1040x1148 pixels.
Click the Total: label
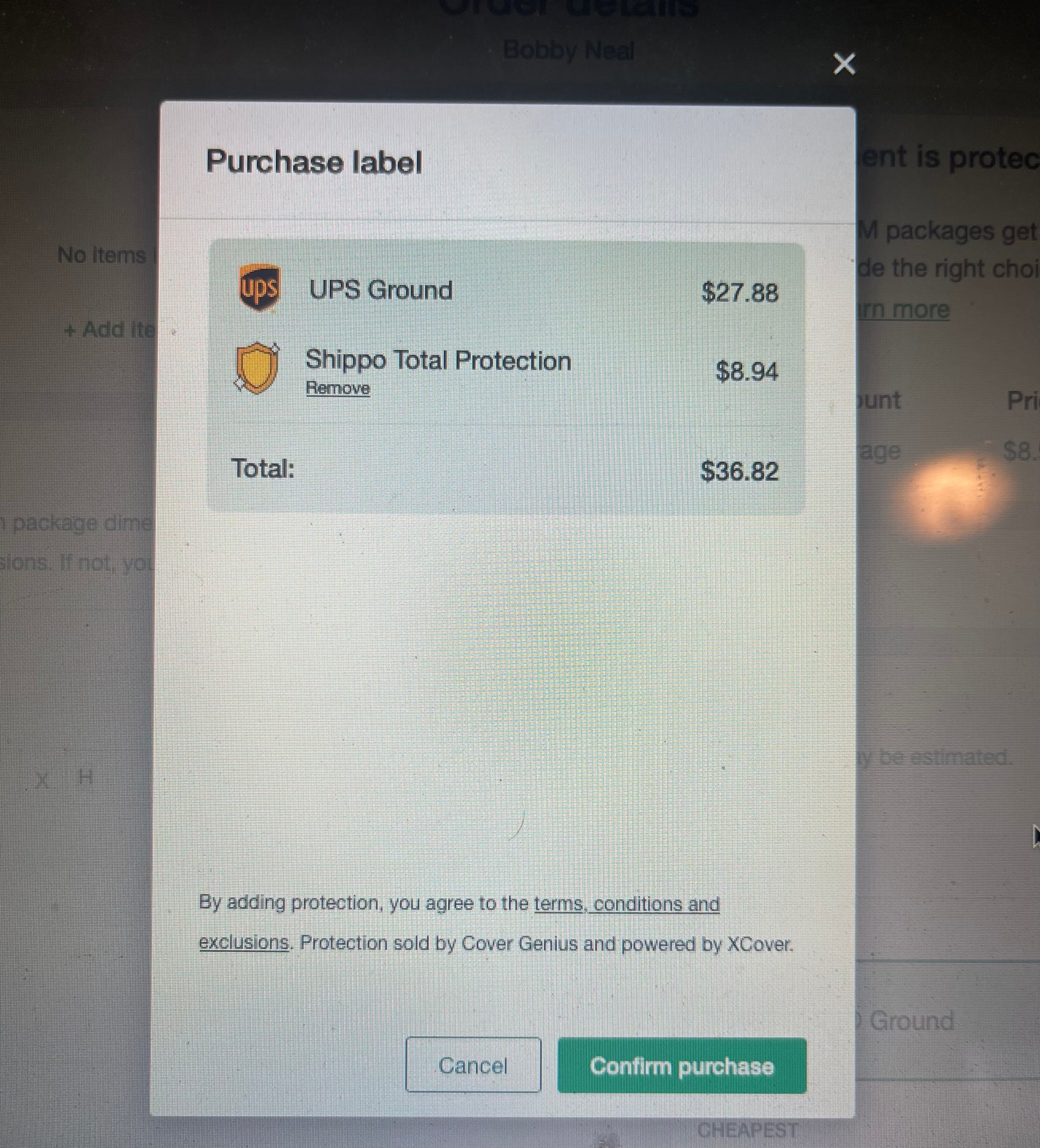click(263, 469)
